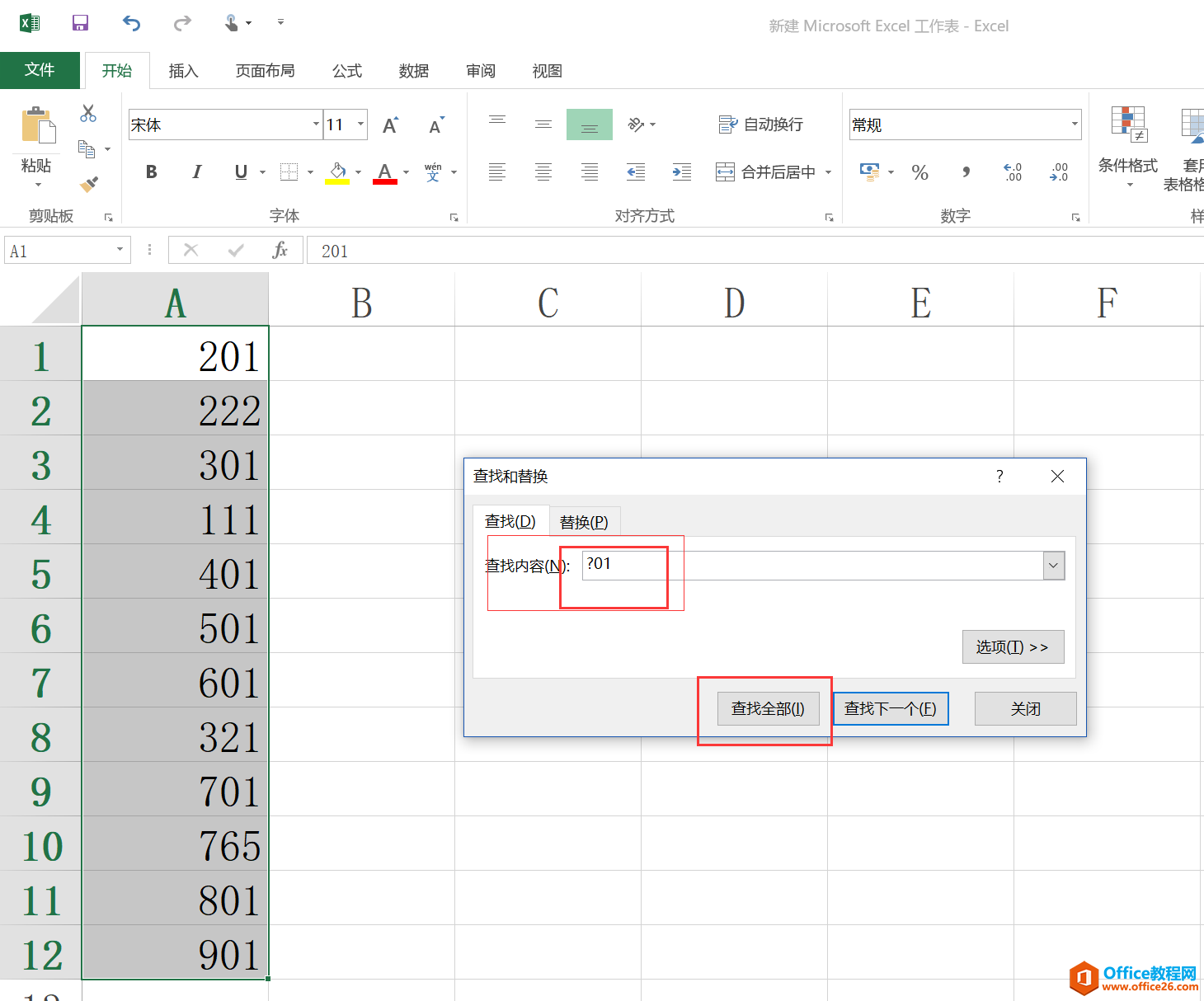This screenshot has width=1204, height=1001.
Task: Expand the number format dropdown 常规
Action: (x=1074, y=125)
